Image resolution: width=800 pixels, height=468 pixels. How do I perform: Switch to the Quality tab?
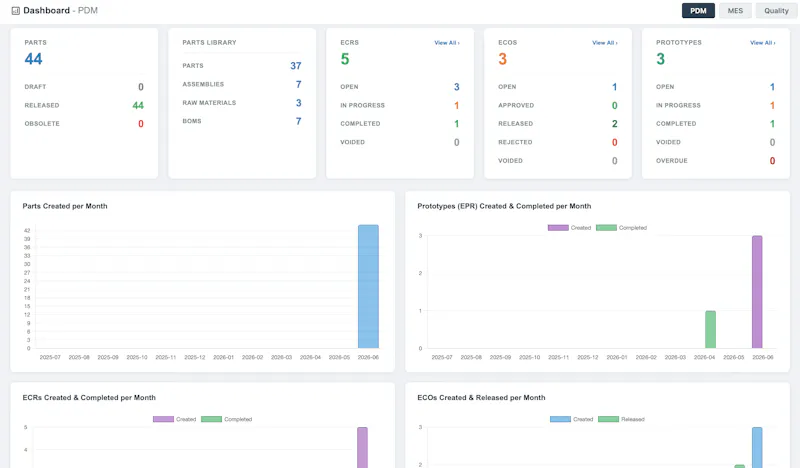[x=776, y=11]
